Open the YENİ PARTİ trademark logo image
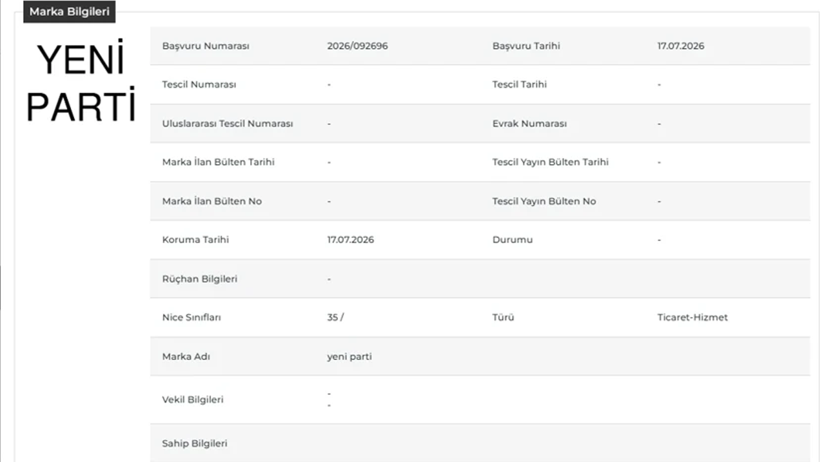 point(81,82)
